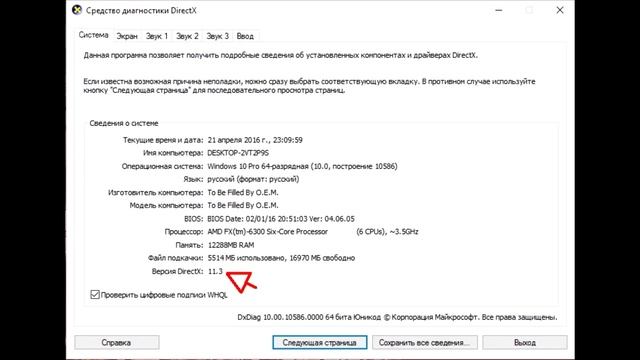
Task: Minimize the DirectX diagnostic window
Action: [x=499, y=11]
